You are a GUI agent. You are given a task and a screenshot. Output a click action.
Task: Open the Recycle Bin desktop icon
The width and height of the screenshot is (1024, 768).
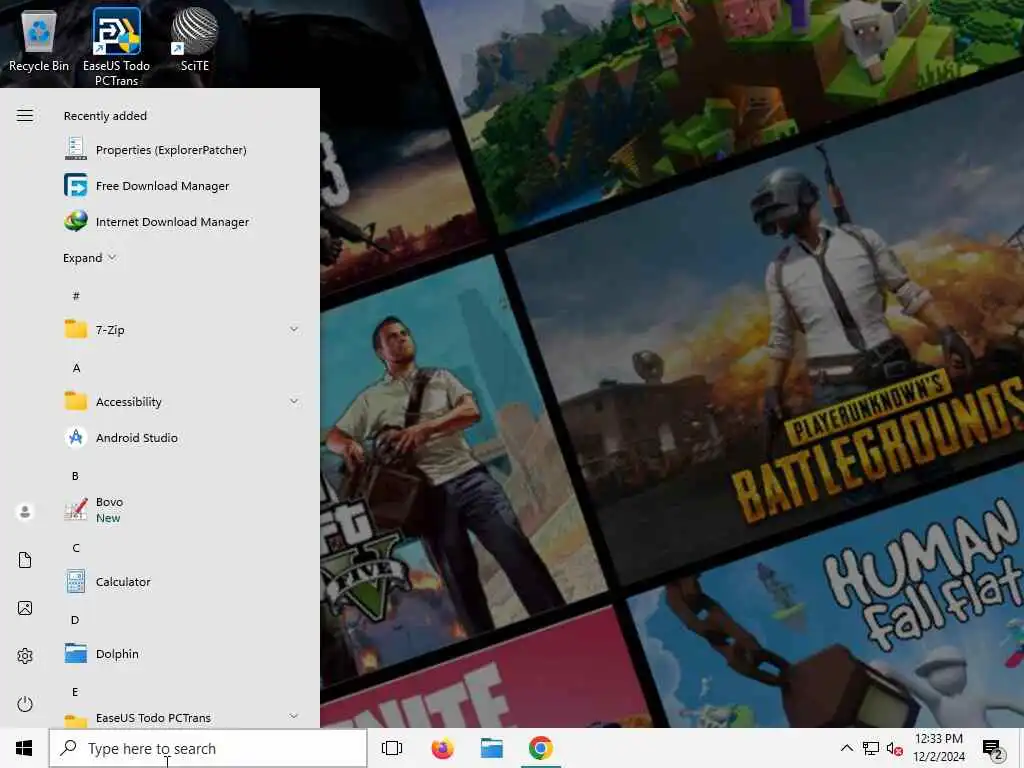39,41
